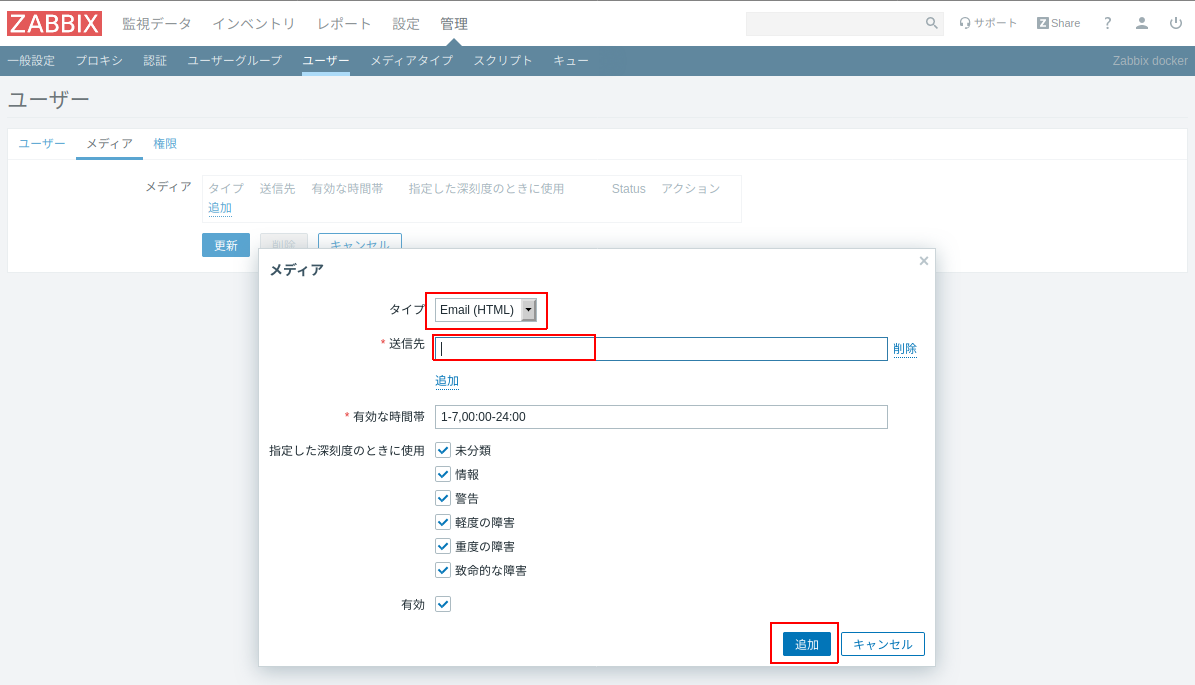Switch to the ユーザー form tab
Screen dimensions: 1195x685
42,143
